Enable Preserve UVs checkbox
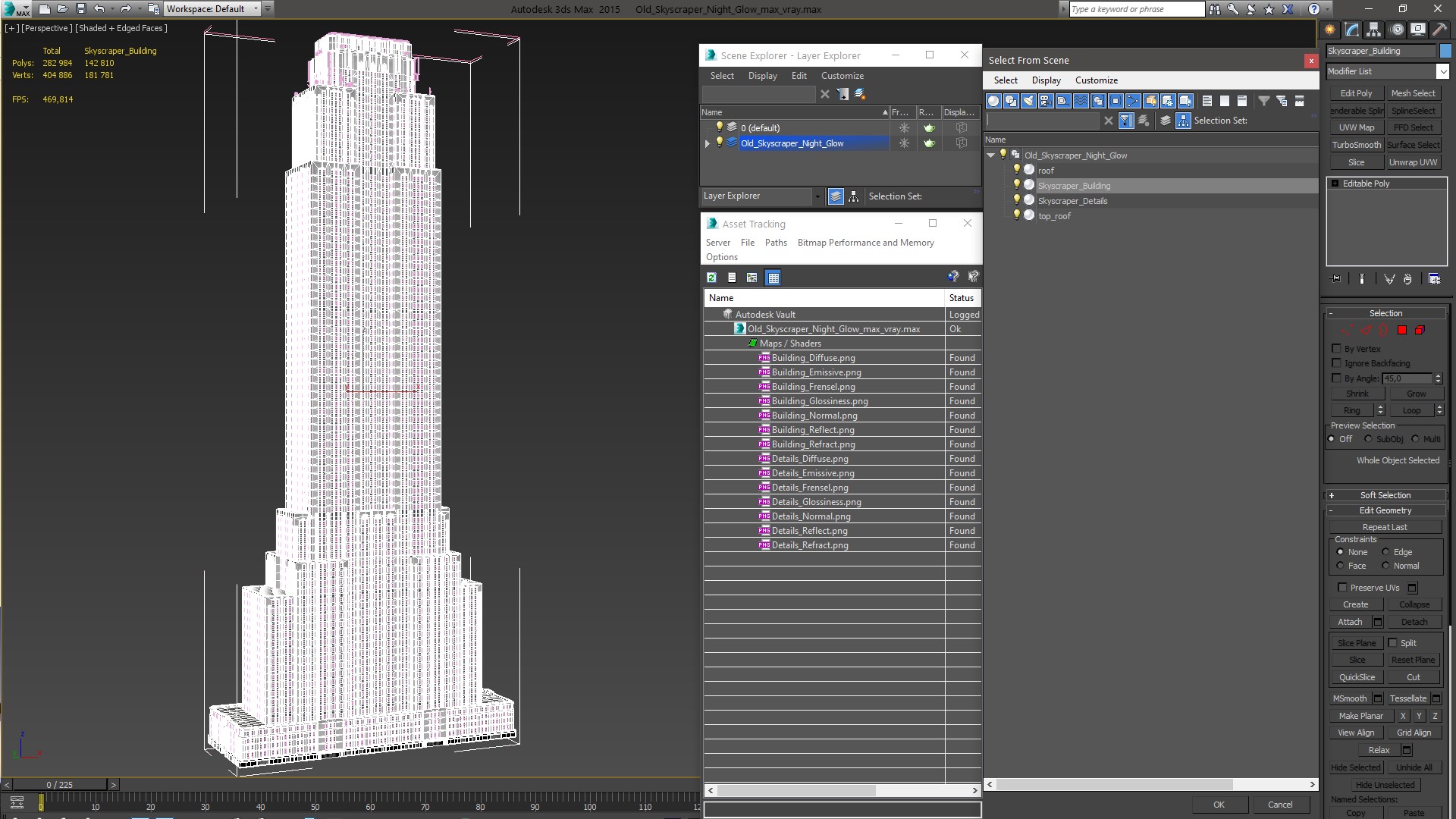Screen dimensions: 1456x819 pos(1342,588)
